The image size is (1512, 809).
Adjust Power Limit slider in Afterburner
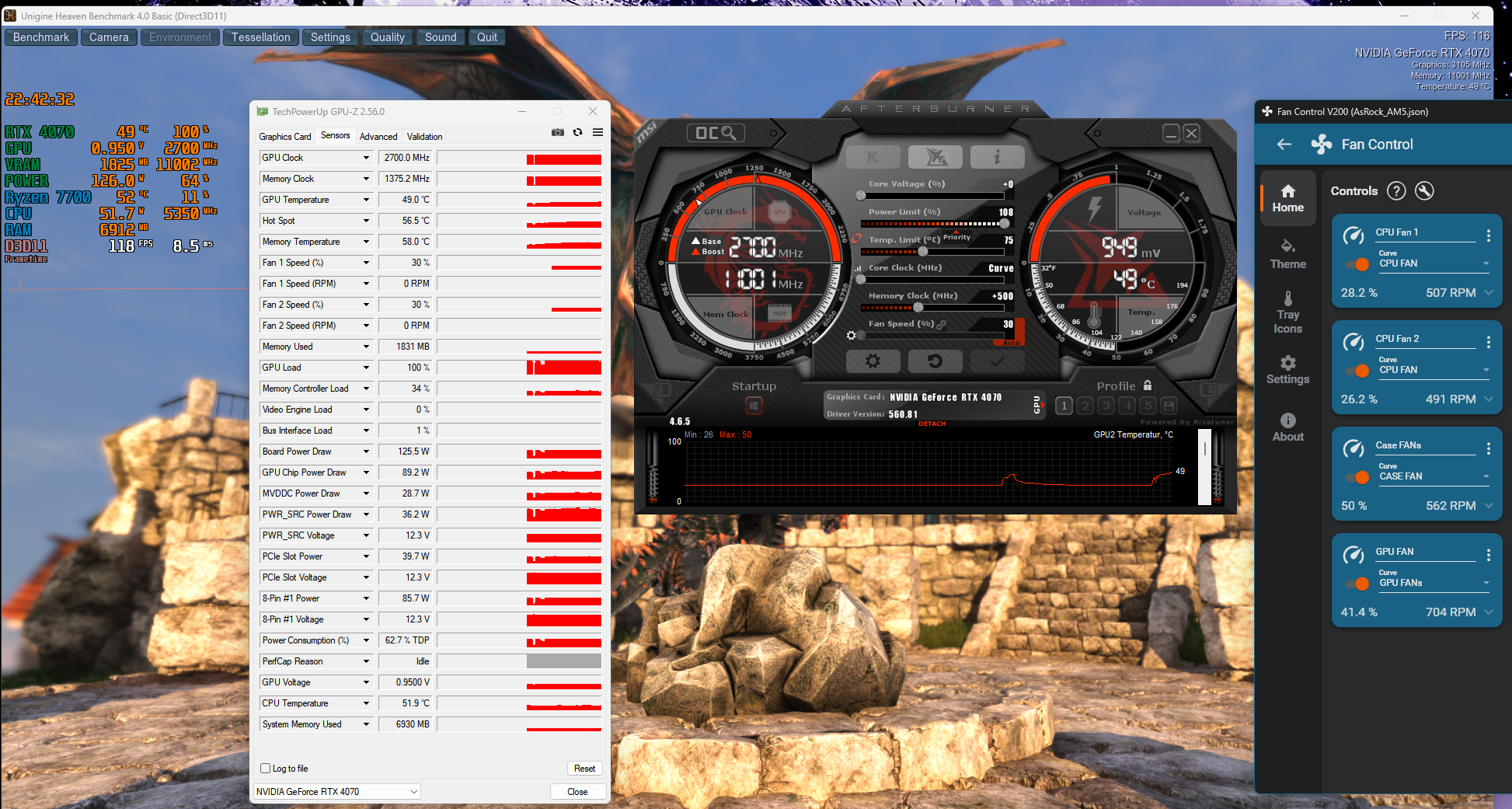932,224
